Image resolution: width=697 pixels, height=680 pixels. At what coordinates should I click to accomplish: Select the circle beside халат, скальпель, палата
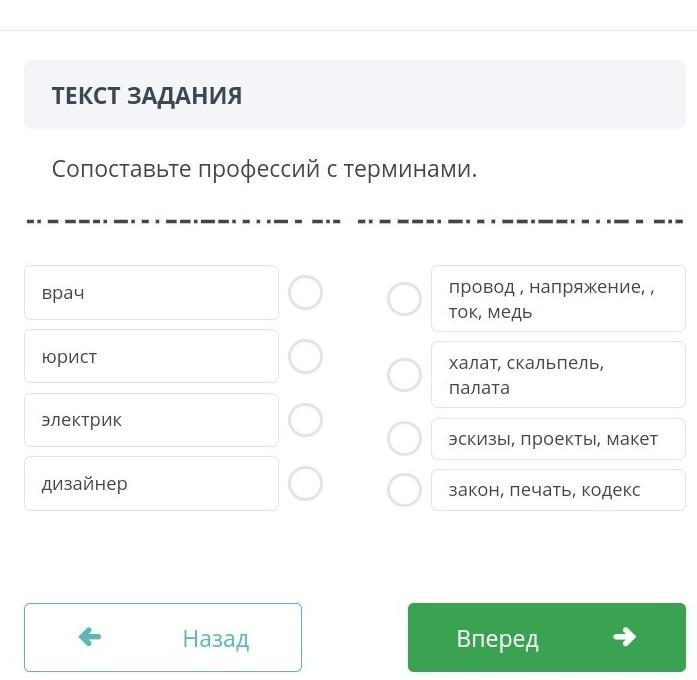404,375
